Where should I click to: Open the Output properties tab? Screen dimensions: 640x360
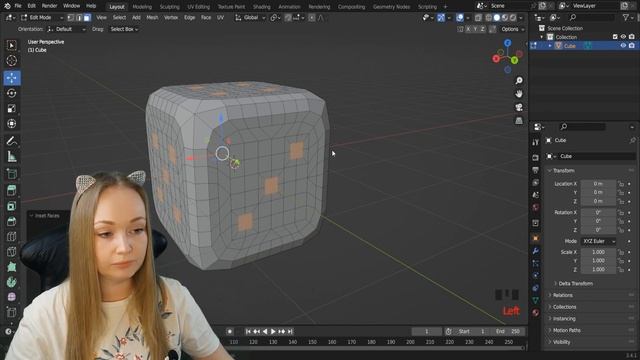pos(536,170)
